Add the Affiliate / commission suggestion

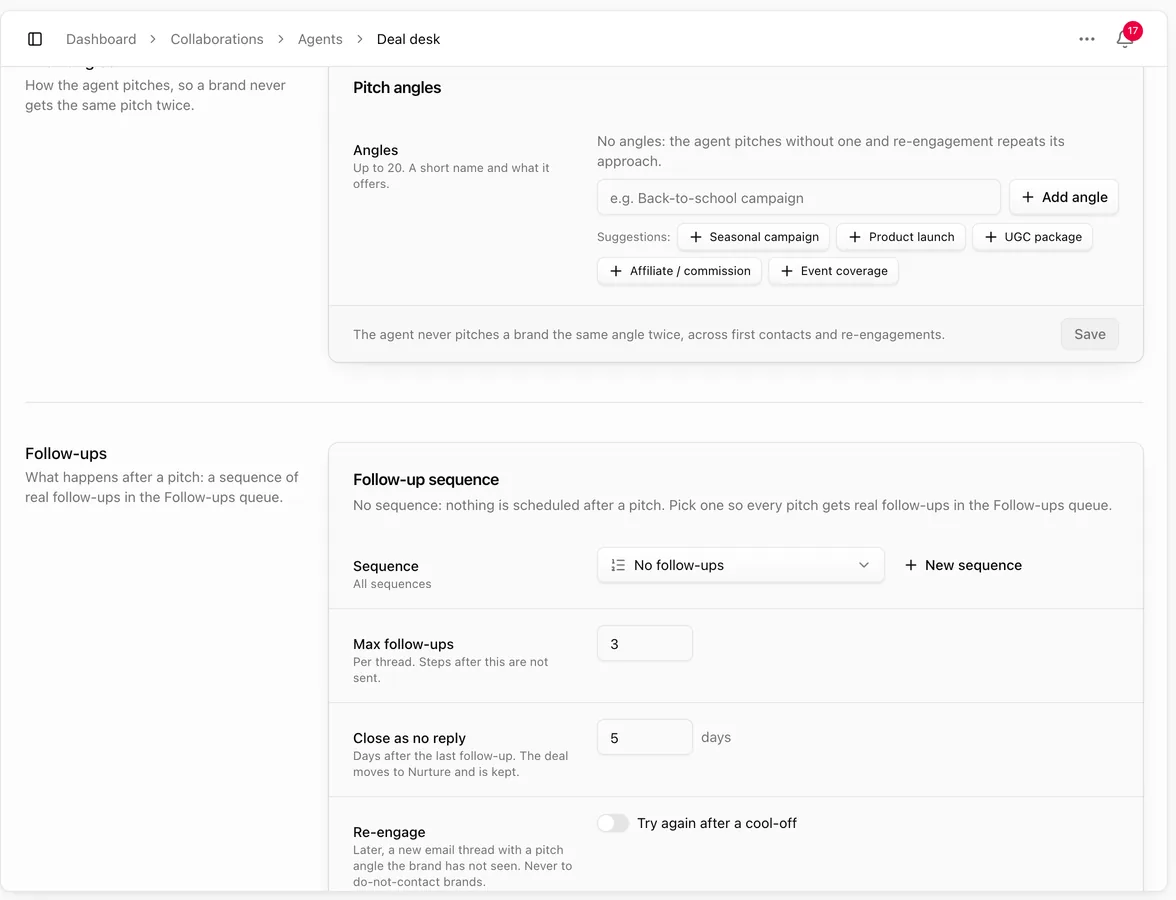point(680,271)
